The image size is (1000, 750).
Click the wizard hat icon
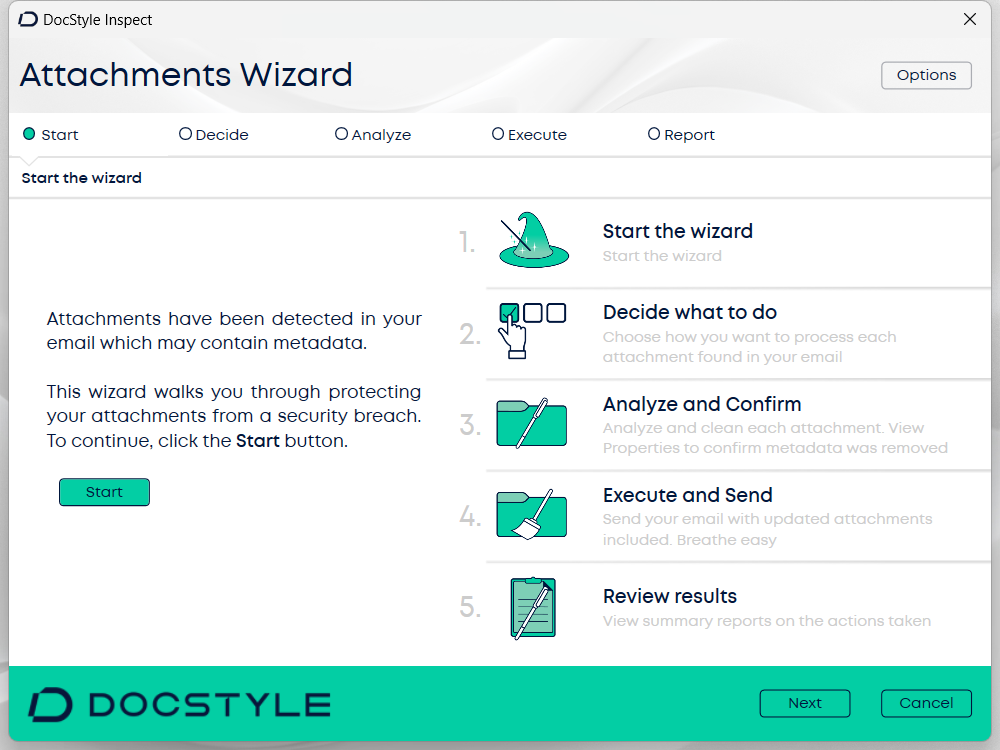tap(533, 240)
